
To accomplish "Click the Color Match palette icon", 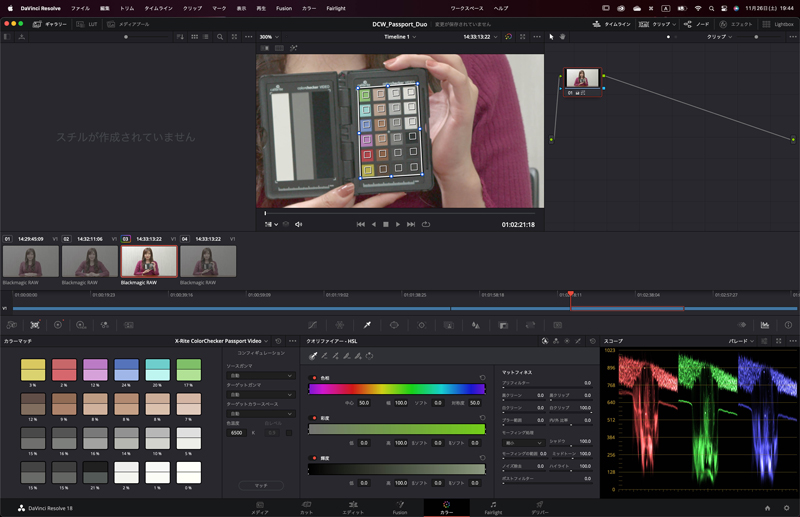I will click(x=35, y=325).
